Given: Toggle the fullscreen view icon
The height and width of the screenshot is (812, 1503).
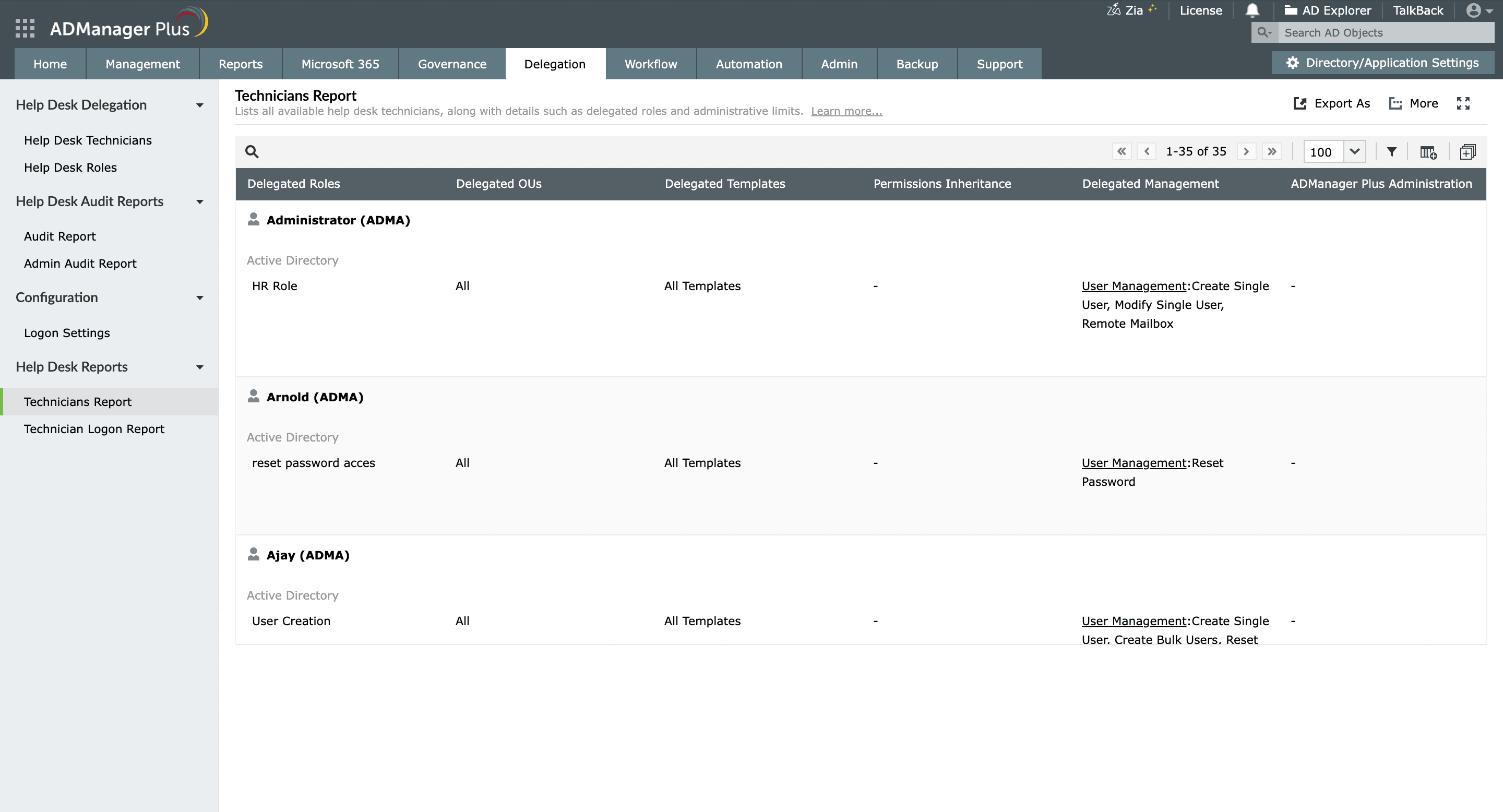Looking at the screenshot, I should pyautogui.click(x=1463, y=103).
